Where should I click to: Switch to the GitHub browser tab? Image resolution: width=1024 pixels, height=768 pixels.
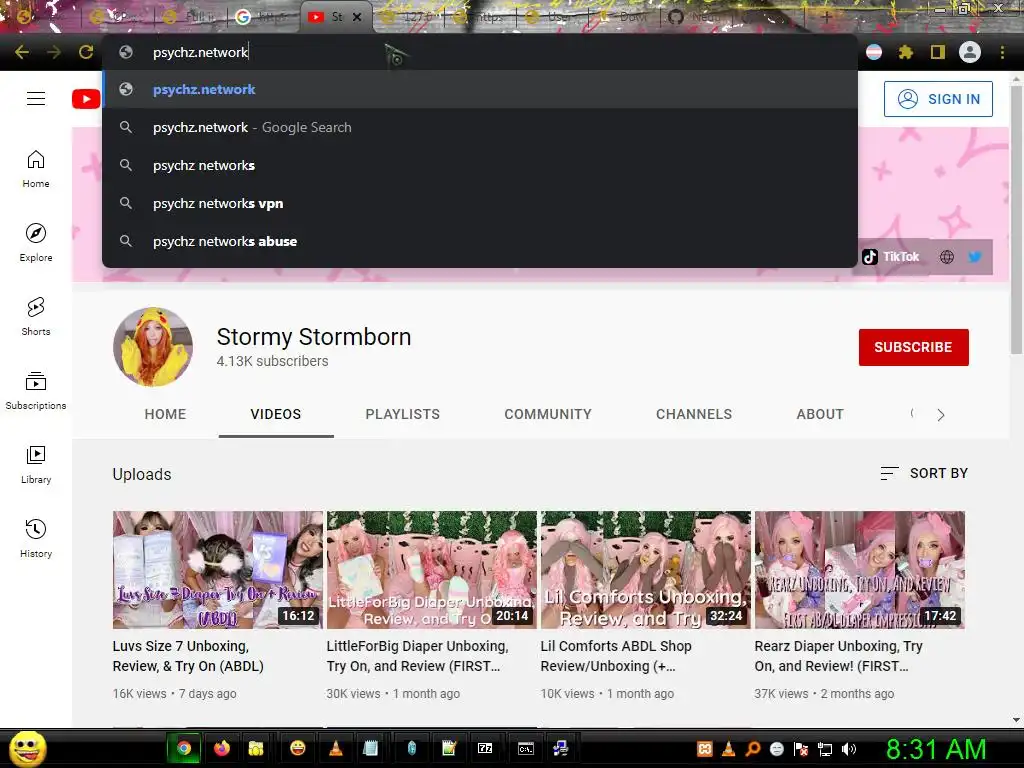click(696, 17)
